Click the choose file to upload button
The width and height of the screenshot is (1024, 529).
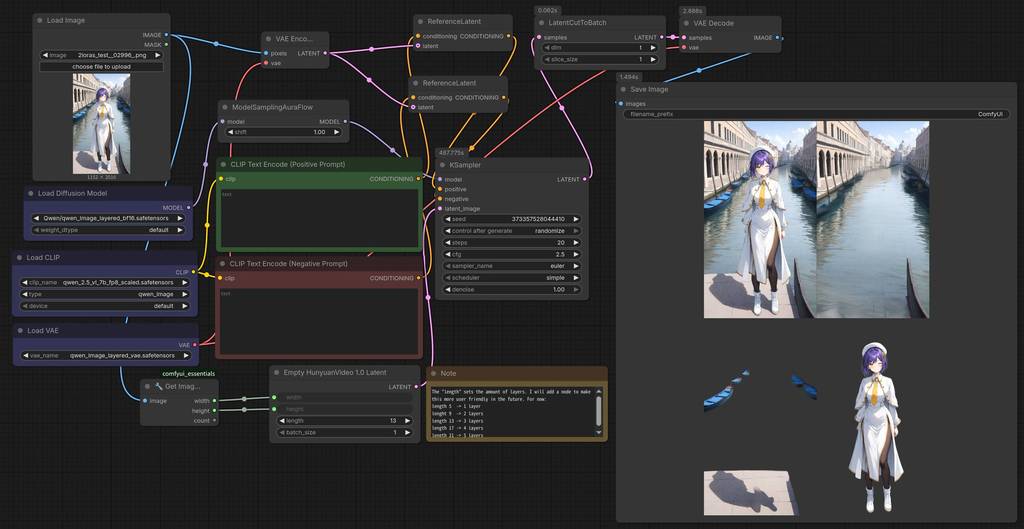tap(102, 66)
